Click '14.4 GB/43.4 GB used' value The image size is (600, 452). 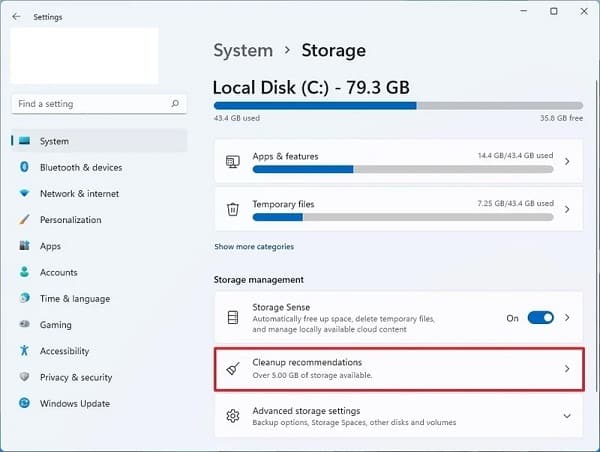(515, 155)
